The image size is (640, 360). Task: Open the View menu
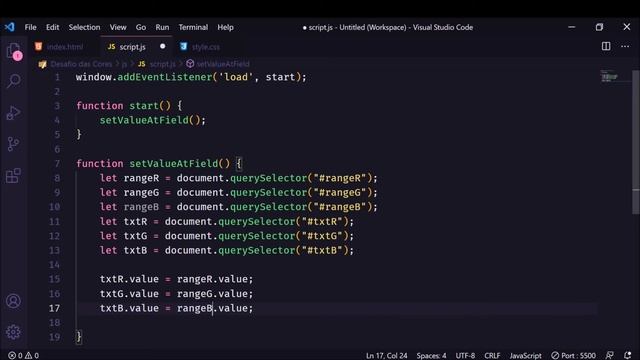118,27
